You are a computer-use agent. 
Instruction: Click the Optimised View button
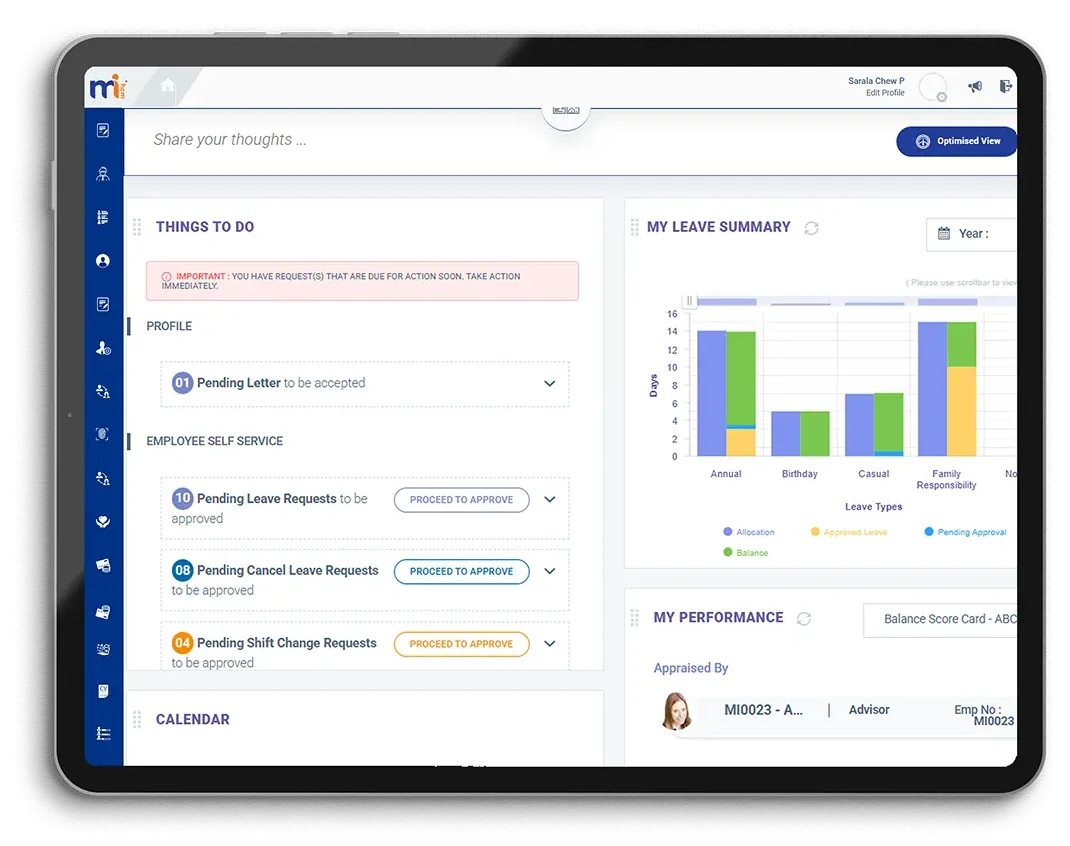coord(956,141)
